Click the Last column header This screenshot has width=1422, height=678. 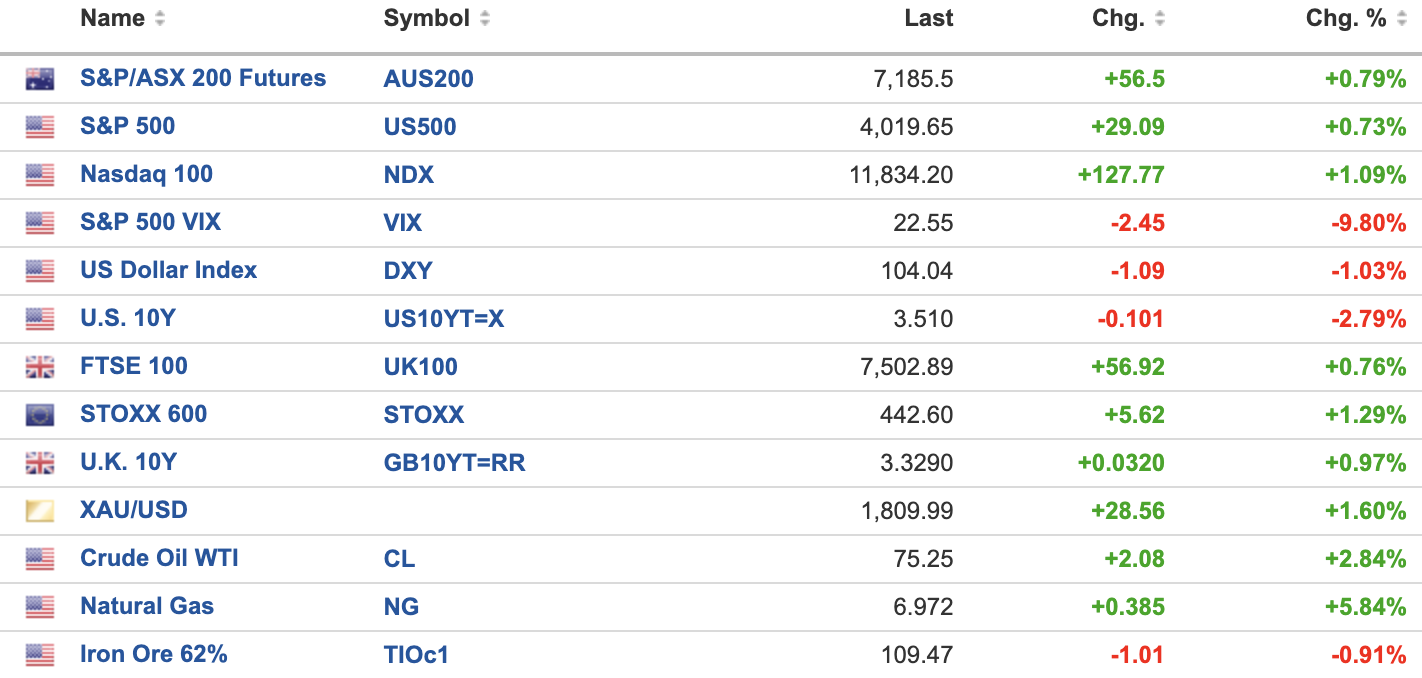[x=928, y=19]
